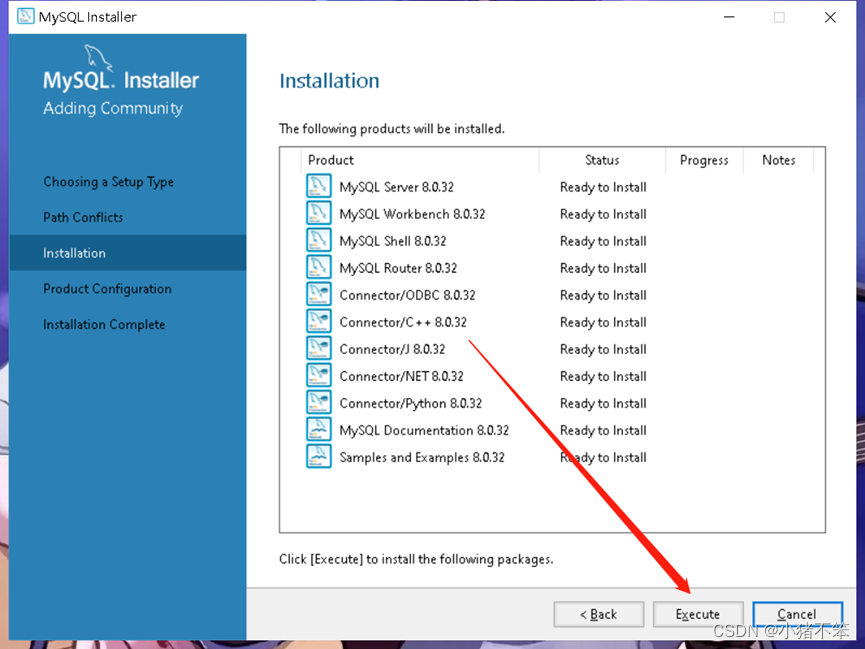865x649 pixels.
Task: Select the Installation step in sidebar
Action: coord(128,253)
